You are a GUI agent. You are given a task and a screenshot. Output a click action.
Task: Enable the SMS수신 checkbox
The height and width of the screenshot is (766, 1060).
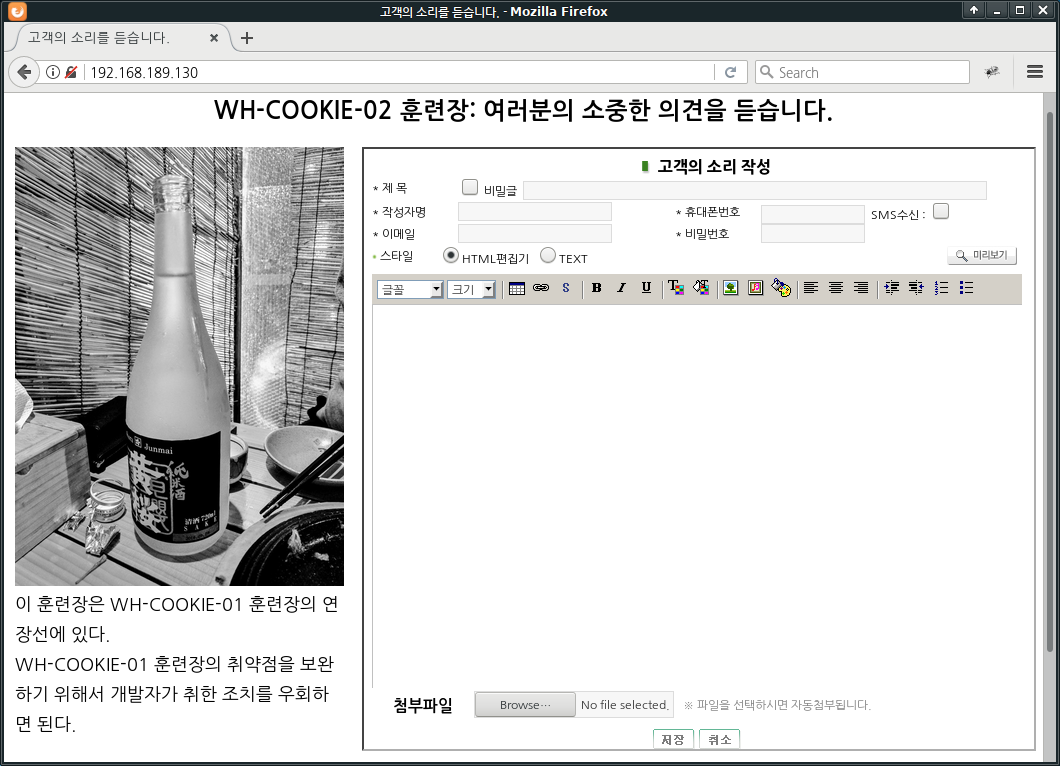pyautogui.click(x=941, y=211)
